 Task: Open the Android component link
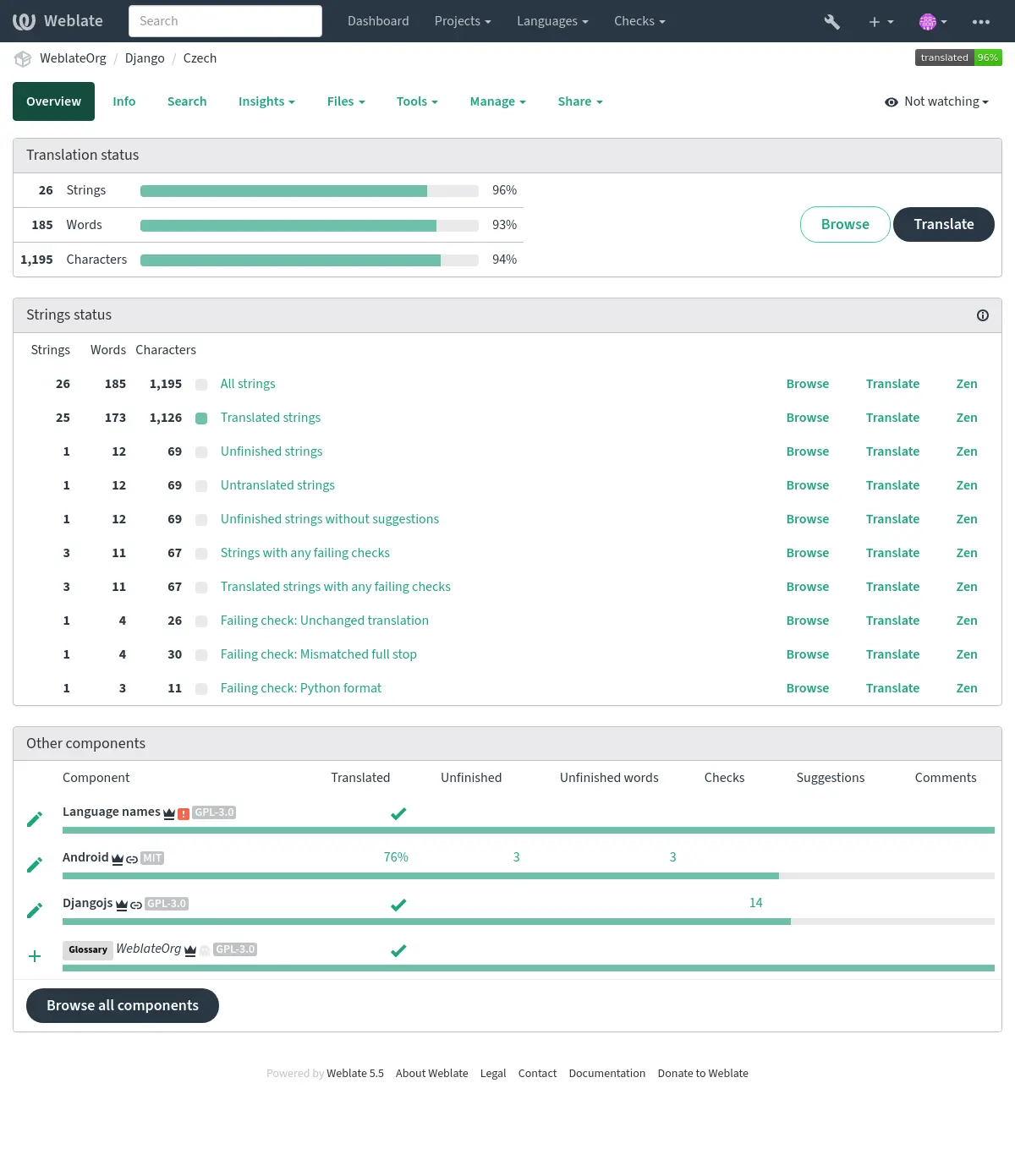pyautogui.click(x=85, y=857)
